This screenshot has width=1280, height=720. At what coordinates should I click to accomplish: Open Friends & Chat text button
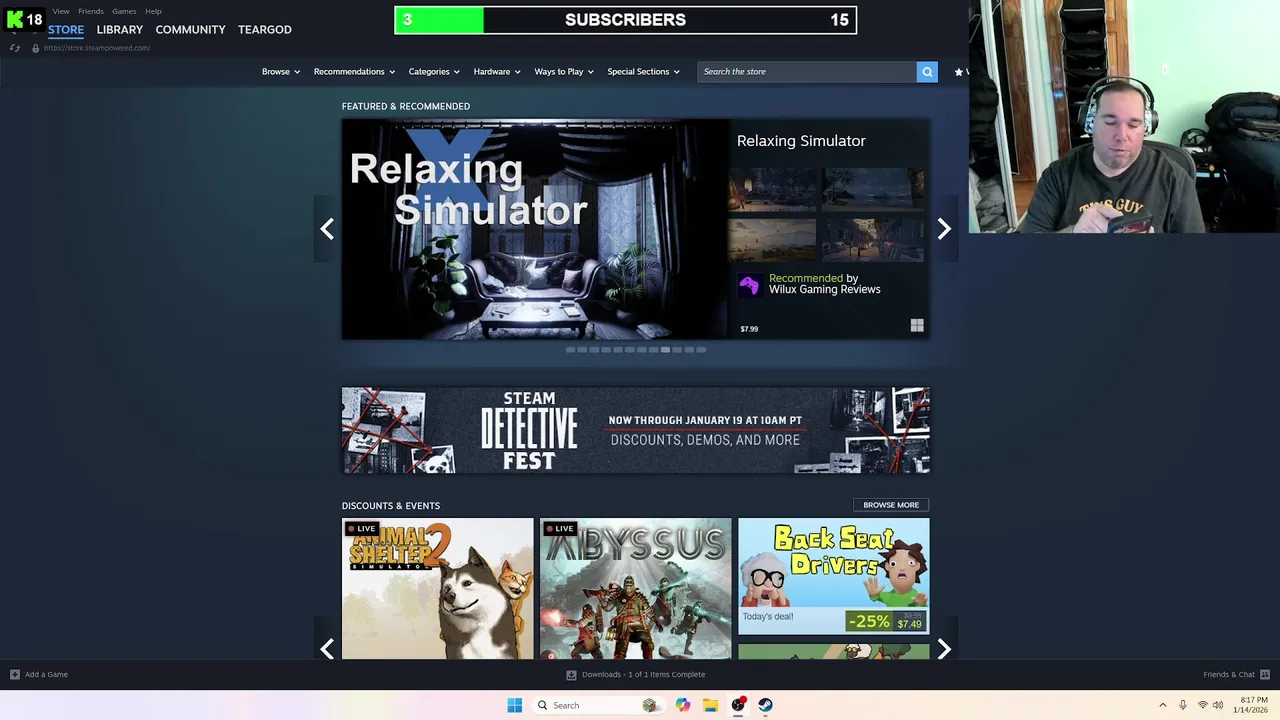click(1229, 674)
